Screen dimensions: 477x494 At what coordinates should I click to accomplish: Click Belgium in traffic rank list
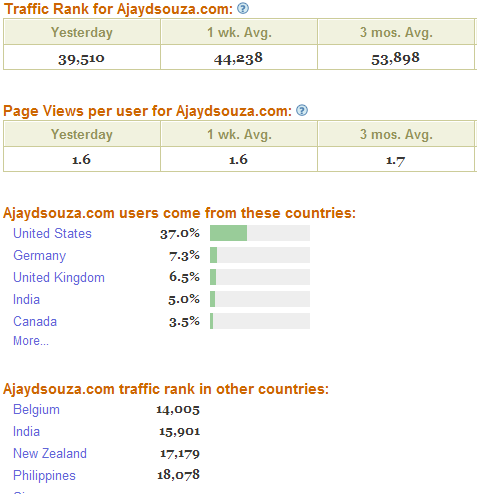[36, 409]
